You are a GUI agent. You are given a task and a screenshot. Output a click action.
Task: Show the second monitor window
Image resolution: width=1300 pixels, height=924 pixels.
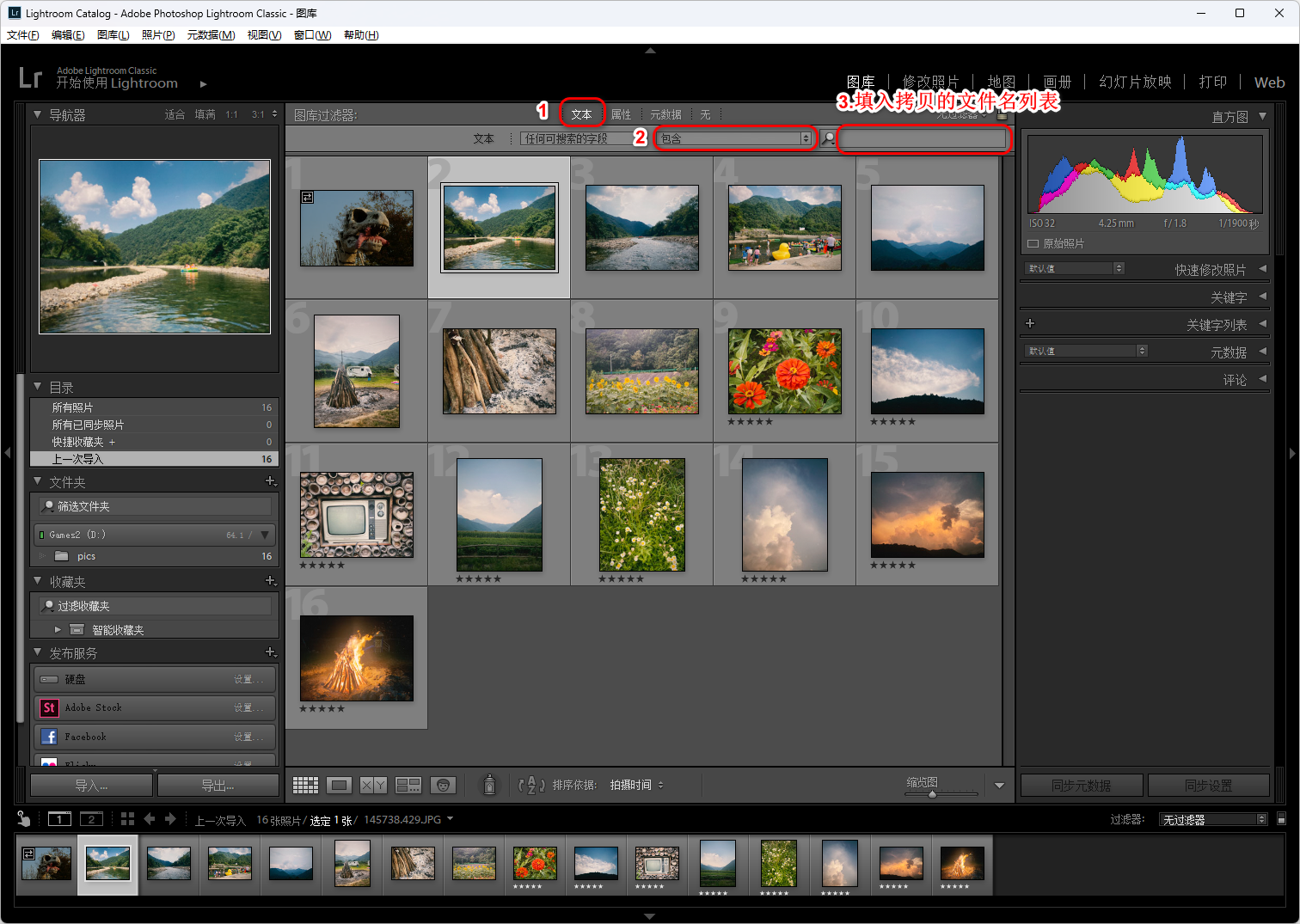tap(90, 819)
